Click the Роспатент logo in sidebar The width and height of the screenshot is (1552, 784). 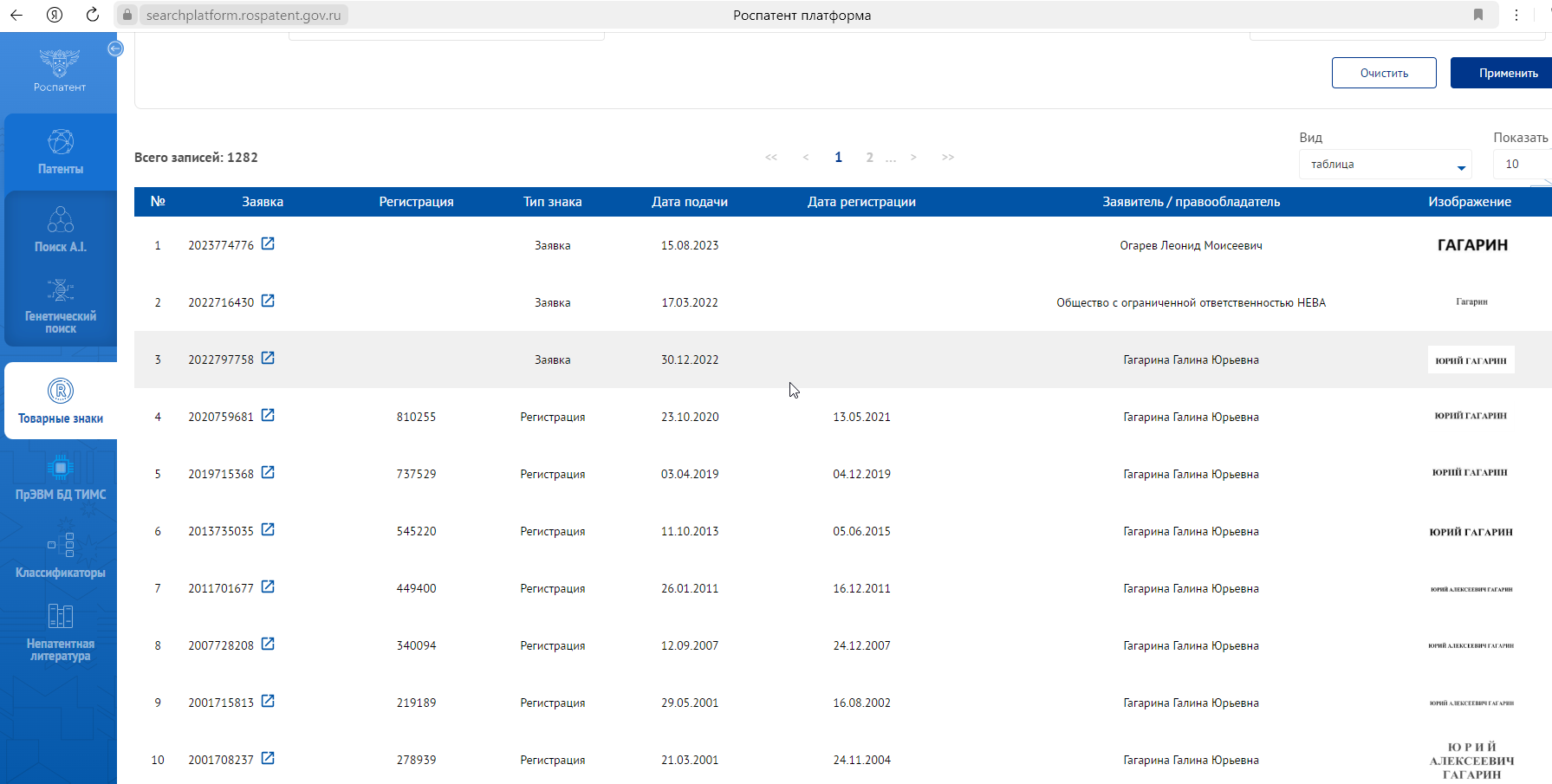click(x=60, y=70)
